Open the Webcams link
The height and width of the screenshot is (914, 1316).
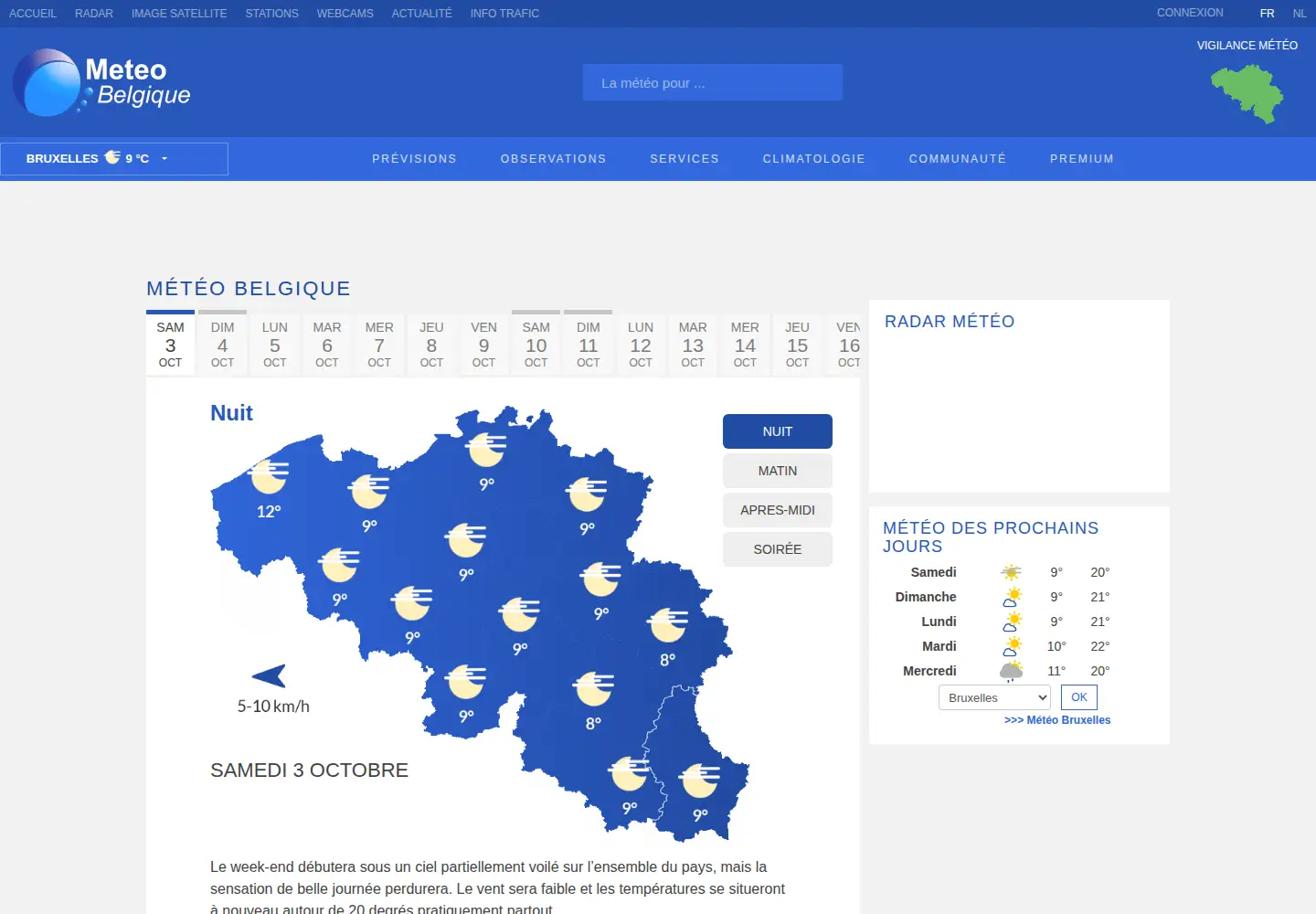click(345, 14)
